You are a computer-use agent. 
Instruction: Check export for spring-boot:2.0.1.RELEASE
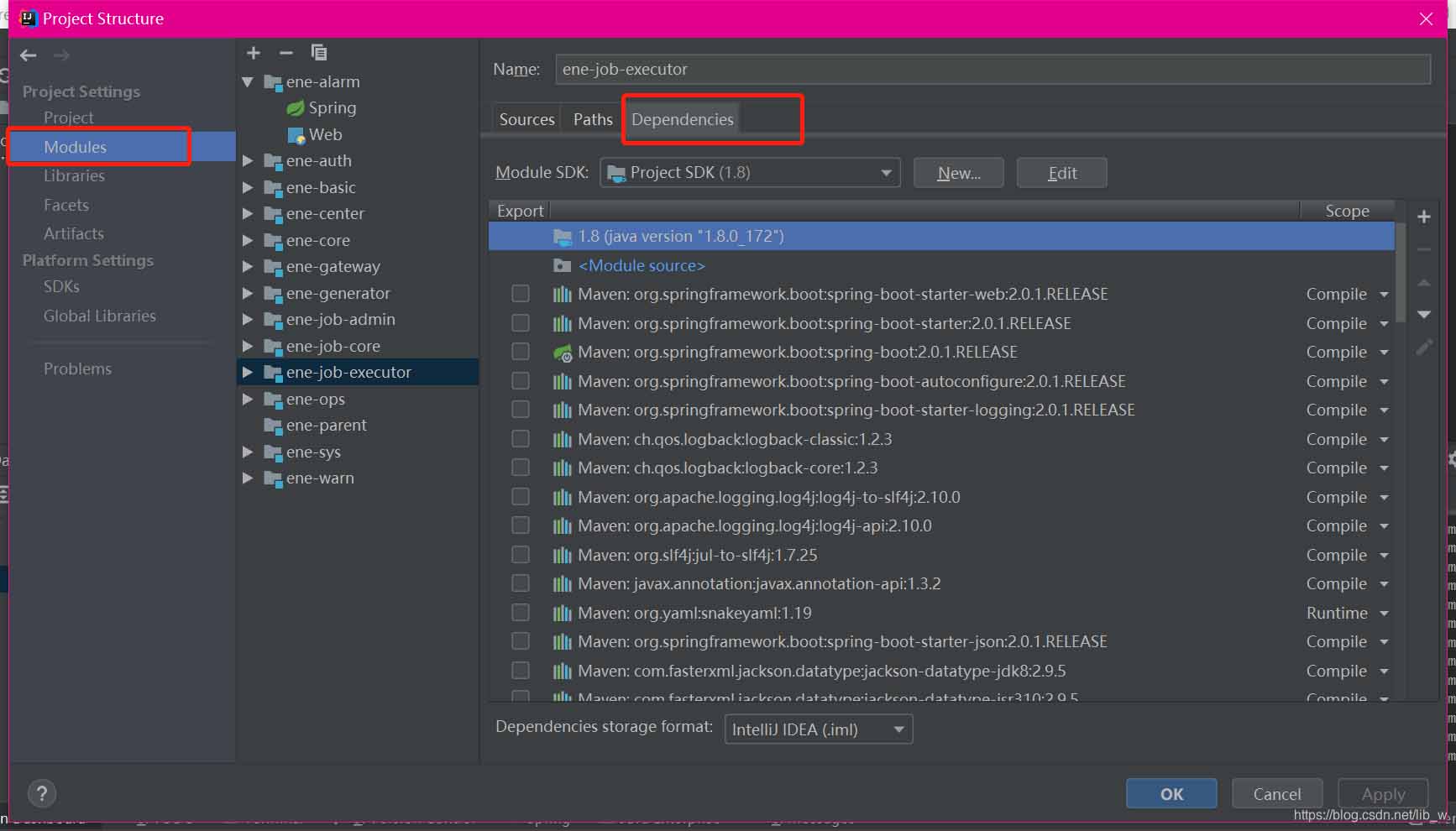pos(521,352)
